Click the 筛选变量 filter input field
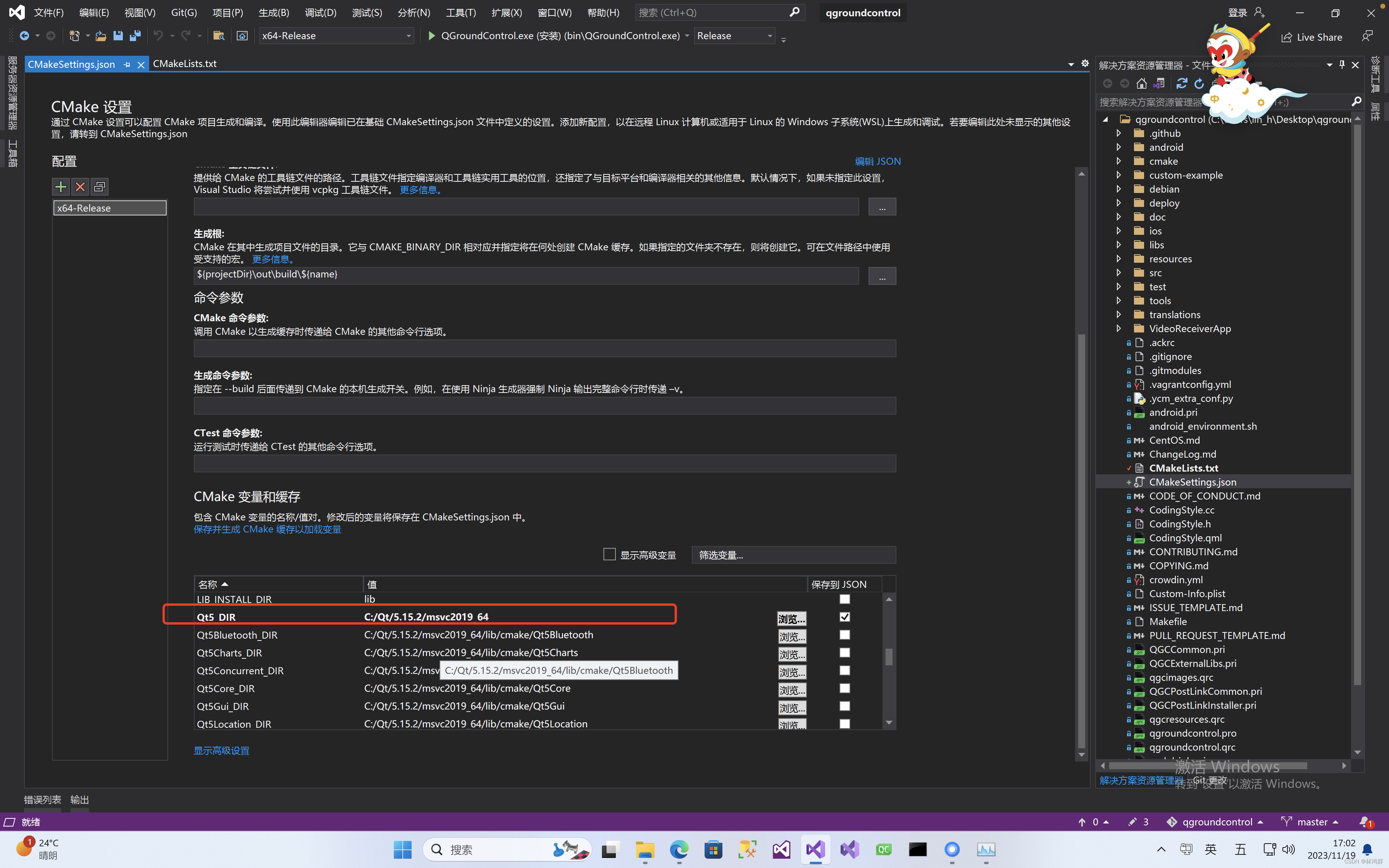1389x868 pixels. pyautogui.click(x=793, y=555)
